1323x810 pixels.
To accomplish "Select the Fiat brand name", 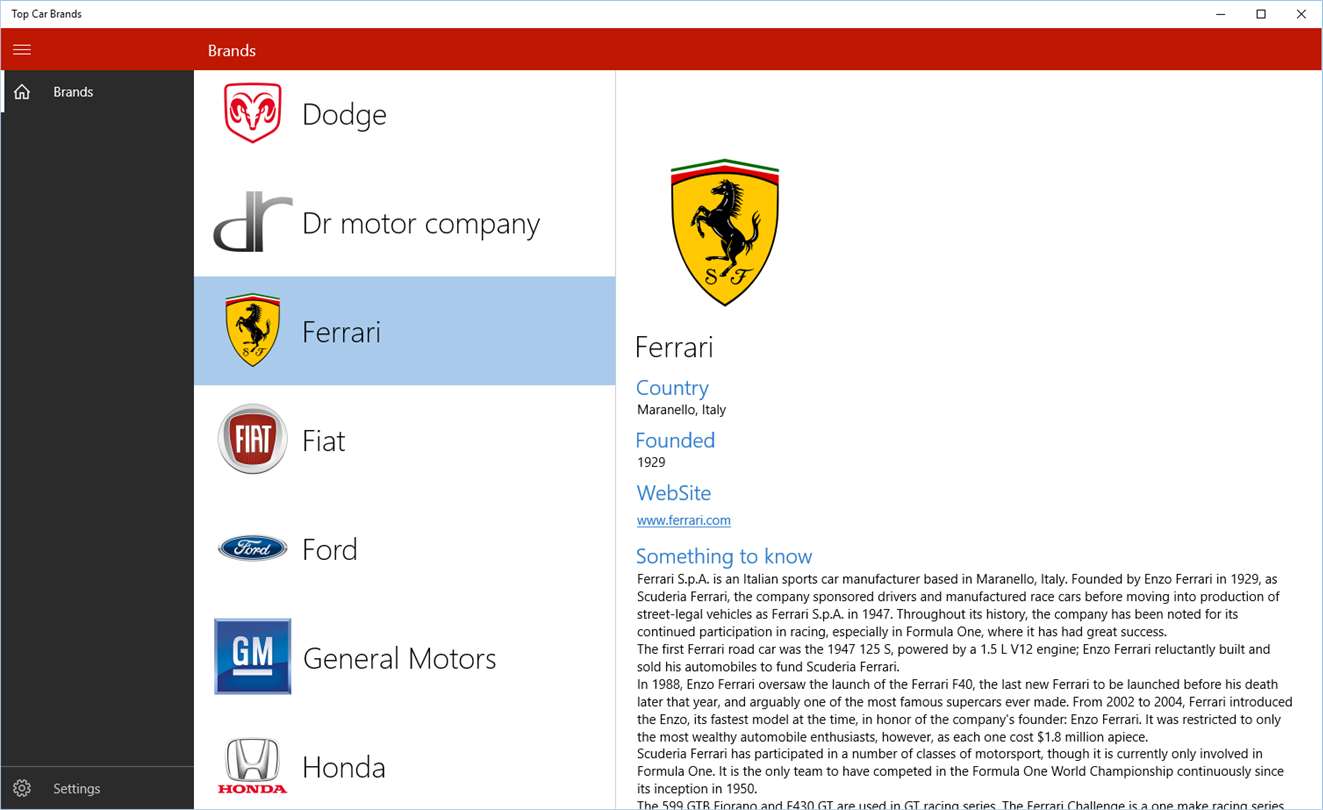I will point(324,440).
